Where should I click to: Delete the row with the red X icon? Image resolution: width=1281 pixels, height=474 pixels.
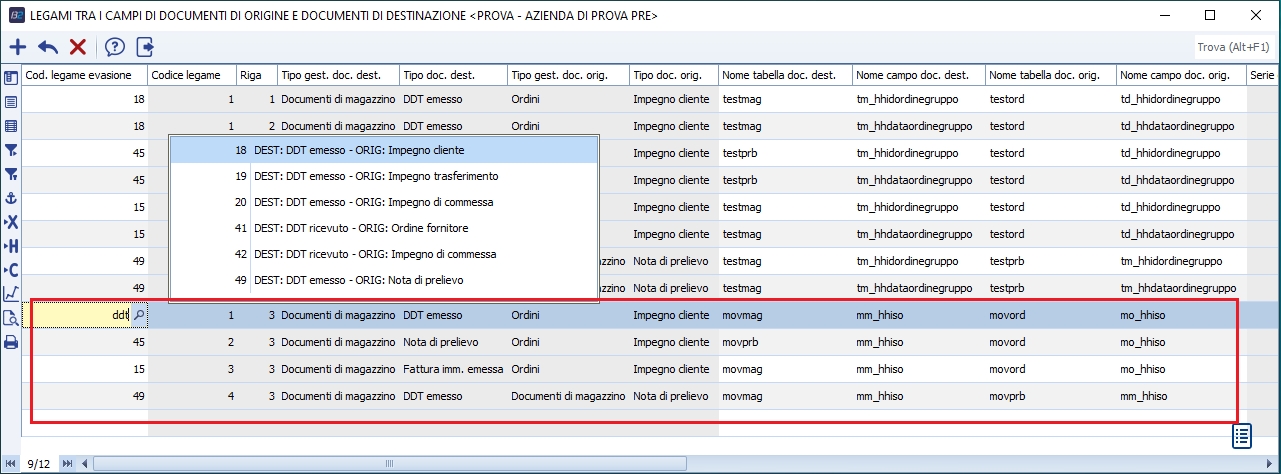pos(78,47)
